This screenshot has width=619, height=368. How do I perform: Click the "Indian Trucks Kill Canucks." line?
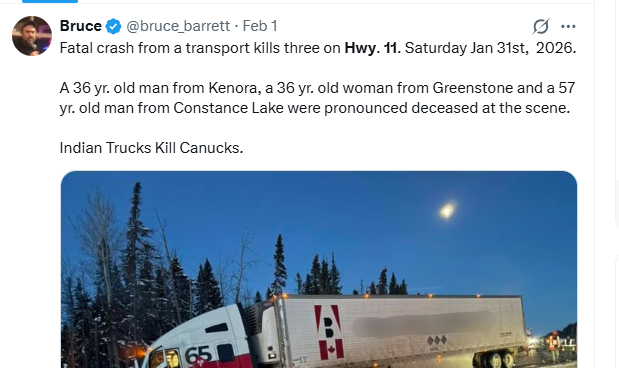pos(151,148)
